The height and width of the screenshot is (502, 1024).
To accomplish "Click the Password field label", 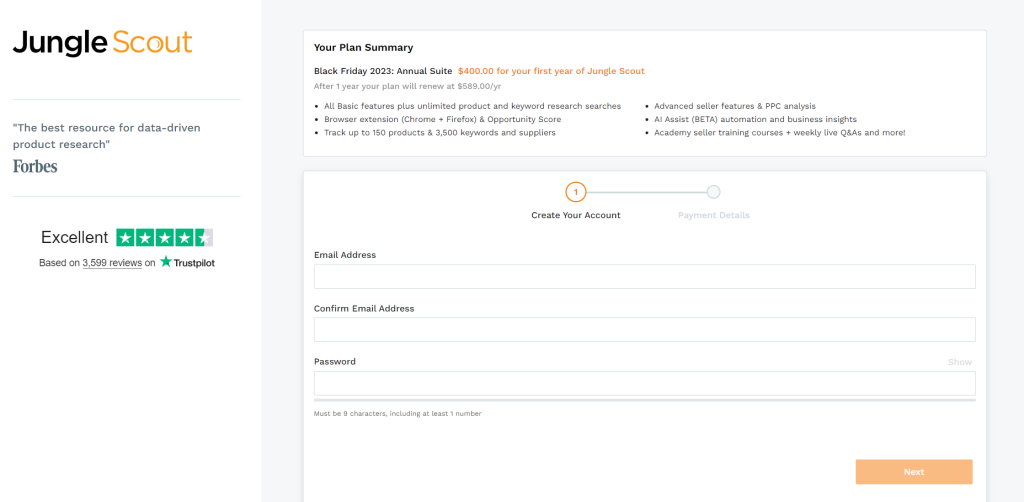I will (335, 362).
